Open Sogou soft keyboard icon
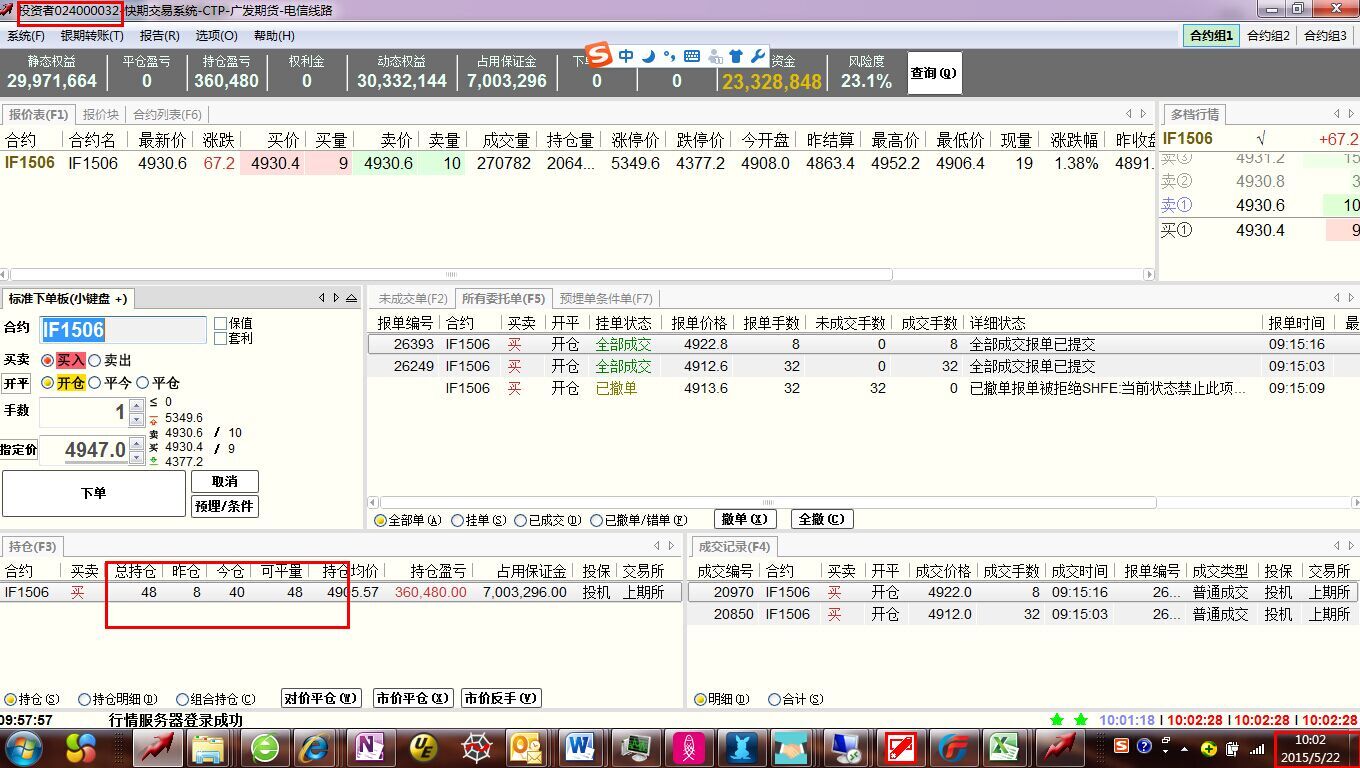 pyautogui.click(x=691, y=57)
